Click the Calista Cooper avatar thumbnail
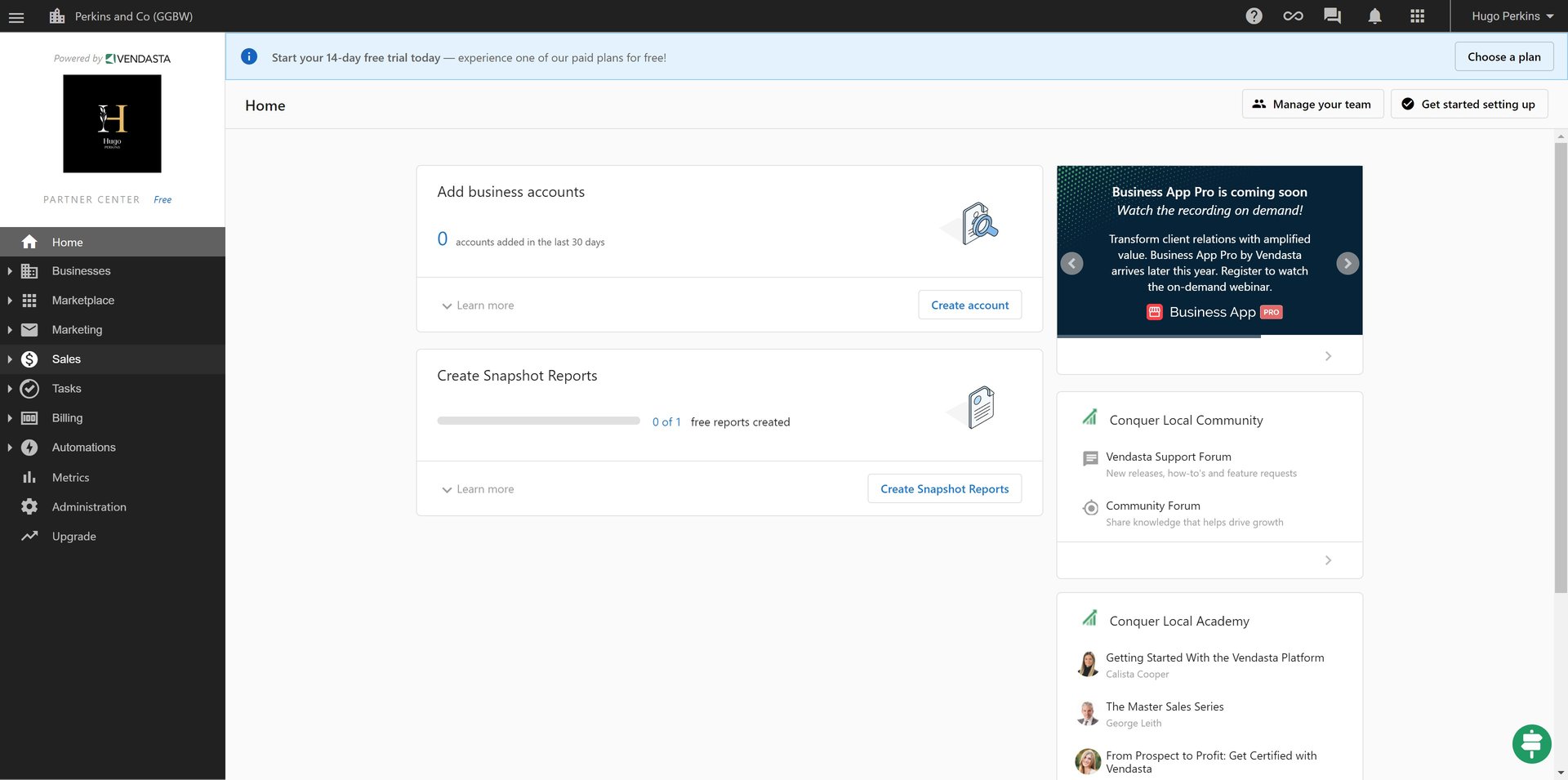Screen dimensions: 1568x780 (1088, 664)
